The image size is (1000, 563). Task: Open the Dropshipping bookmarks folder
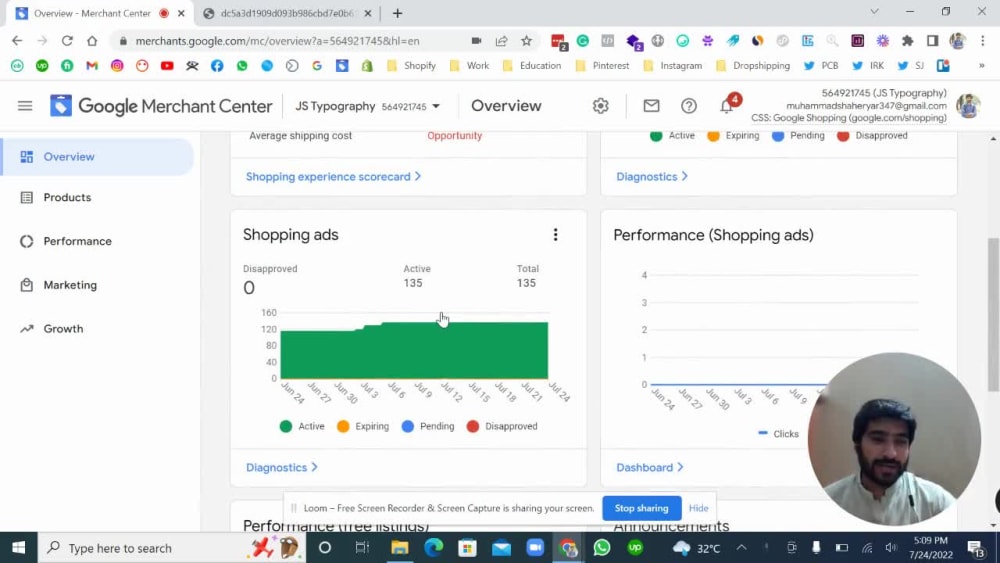(x=753, y=66)
